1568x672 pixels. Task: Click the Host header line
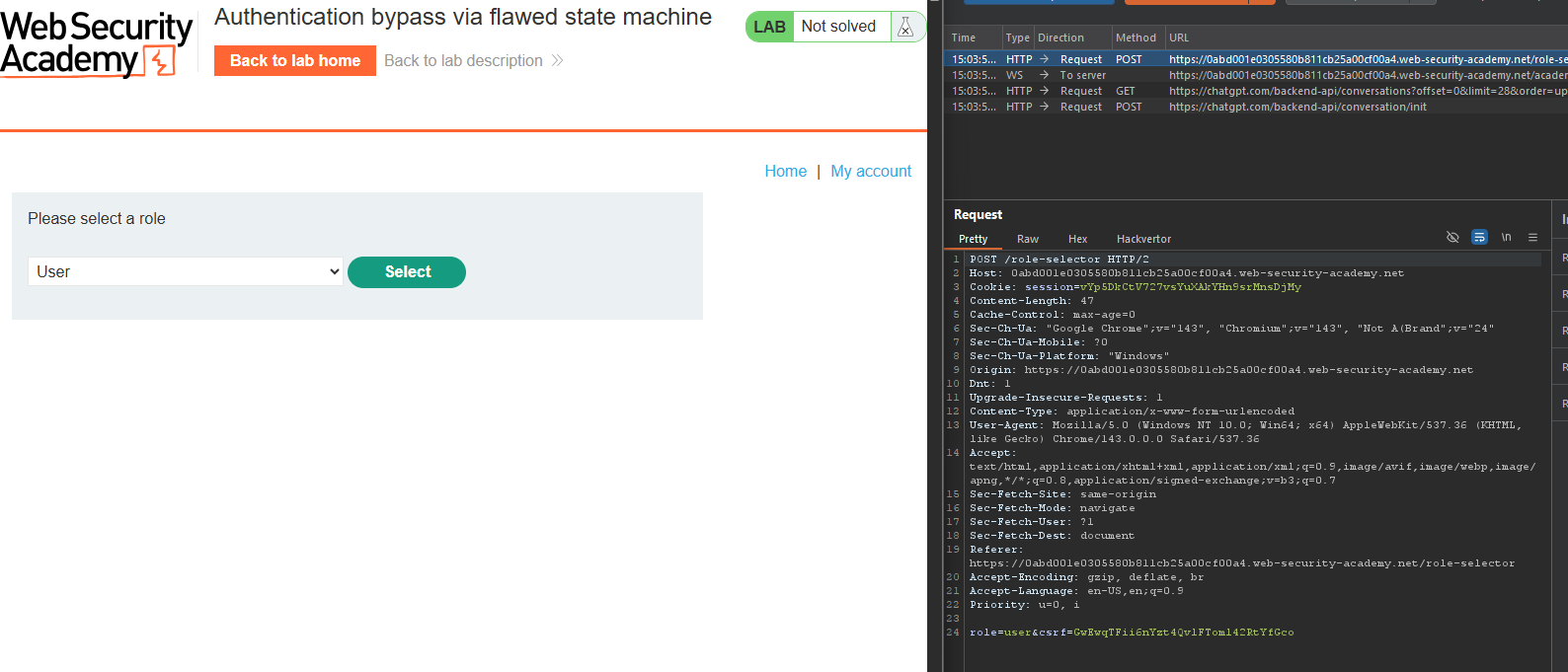point(1186,273)
